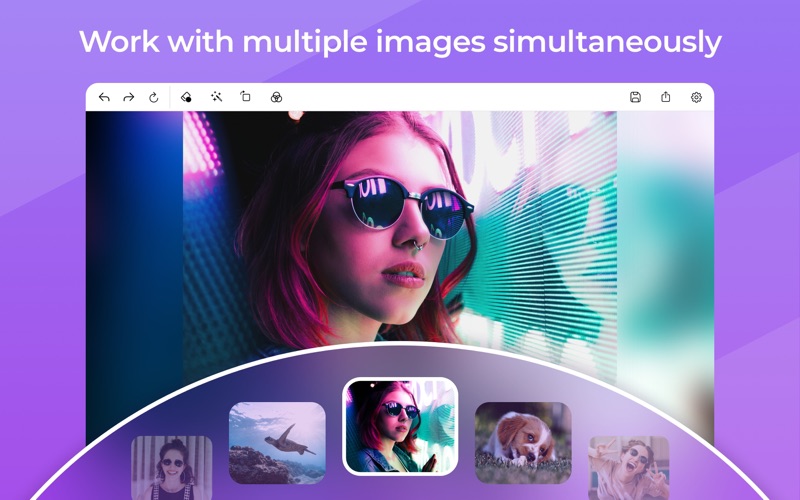The width and height of the screenshot is (800, 500).
Task: Click the redo arrow icon
Action: (x=129, y=97)
